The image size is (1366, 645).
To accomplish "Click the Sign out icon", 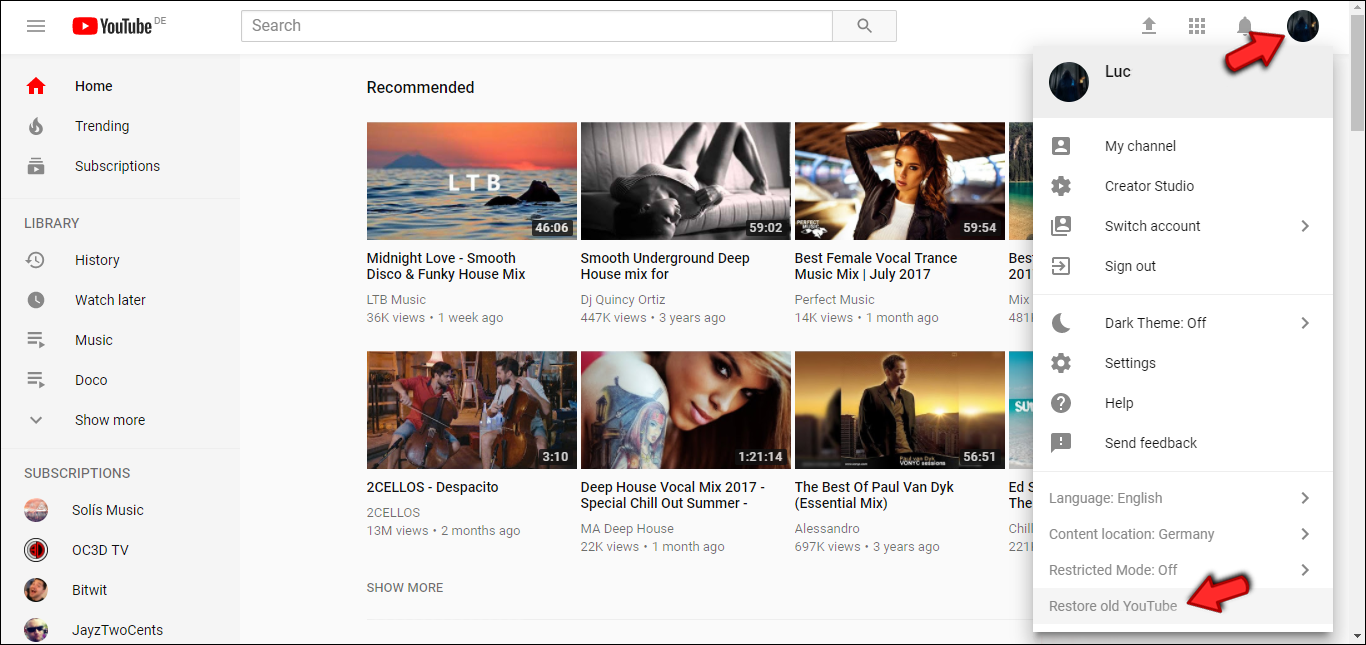I will [x=1061, y=266].
